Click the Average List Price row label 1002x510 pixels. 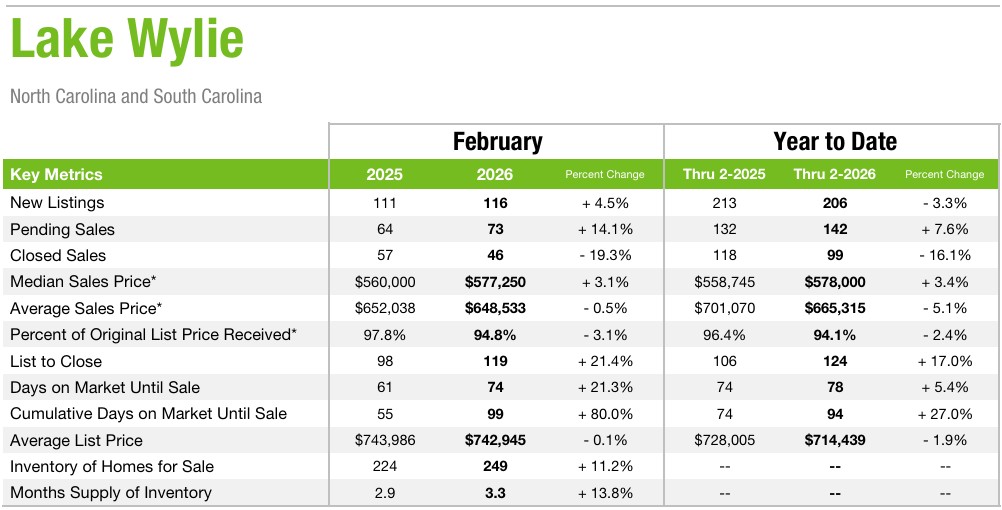click(76, 440)
